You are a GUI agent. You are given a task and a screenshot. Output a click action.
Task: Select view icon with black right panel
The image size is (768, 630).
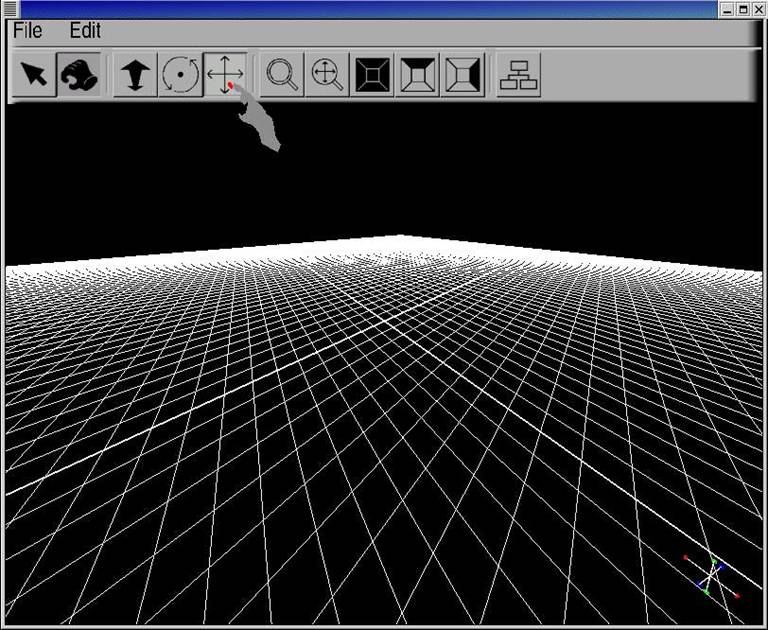tap(462, 74)
